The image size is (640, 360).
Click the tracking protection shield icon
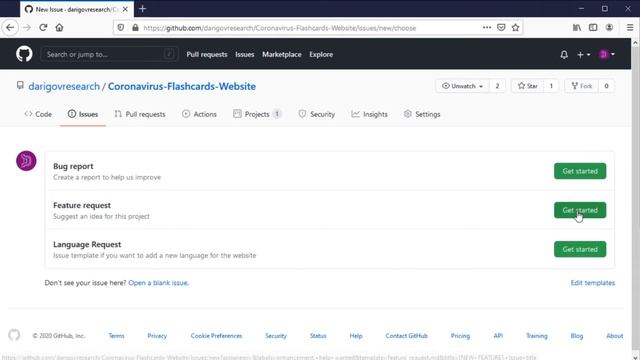click(x=121, y=28)
